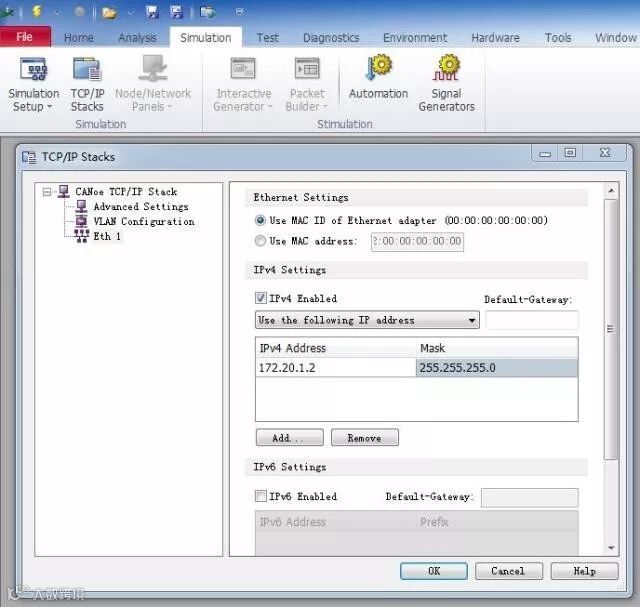Image resolution: width=640 pixels, height=607 pixels.
Task: Click the lightning bolt start measurement icon
Action: tap(37, 11)
